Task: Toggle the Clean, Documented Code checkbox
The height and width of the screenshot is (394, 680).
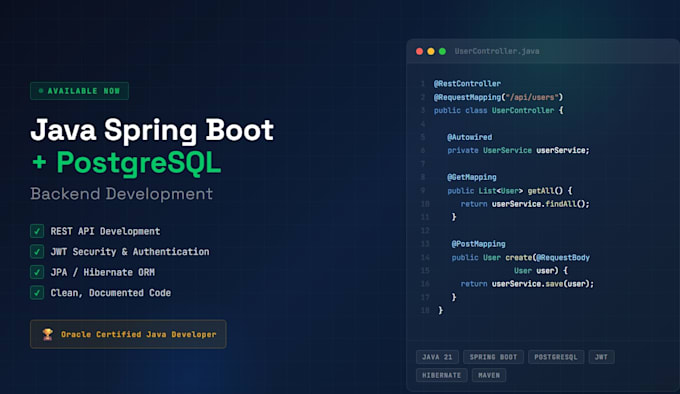Action: 37,293
